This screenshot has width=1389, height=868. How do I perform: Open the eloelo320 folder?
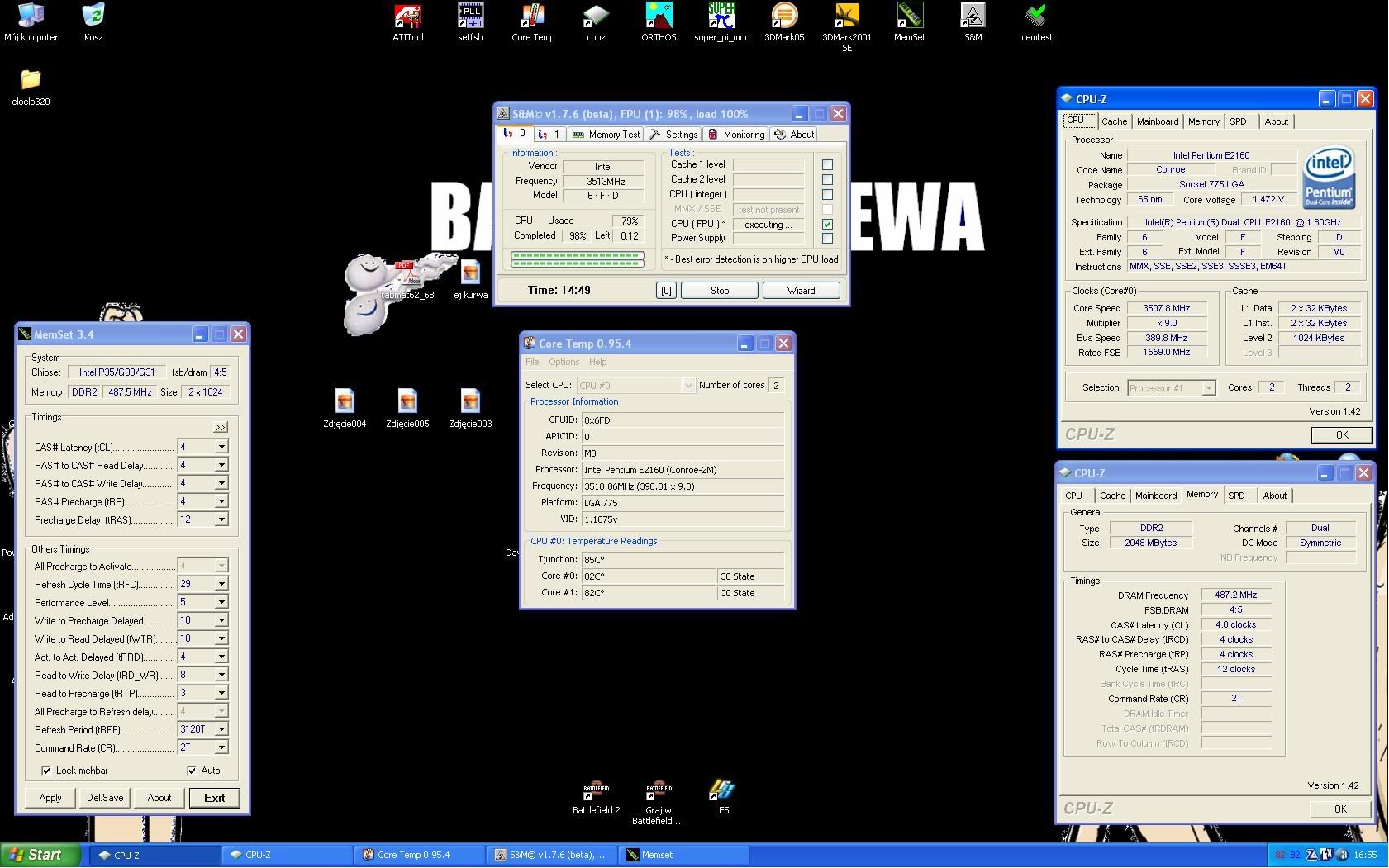(x=31, y=88)
